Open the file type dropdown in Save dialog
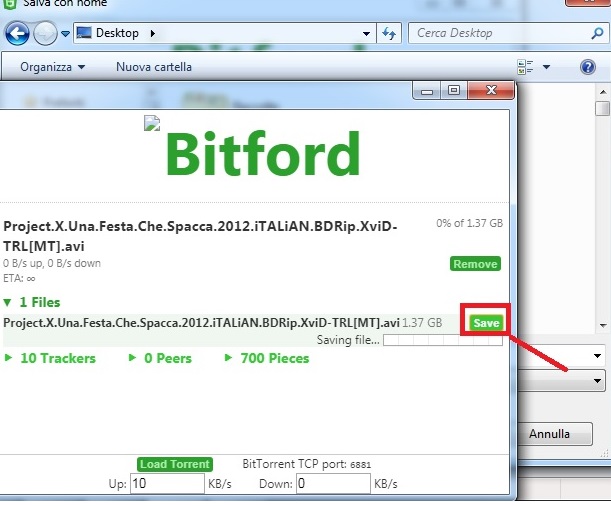The height and width of the screenshot is (506, 611). point(597,381)
